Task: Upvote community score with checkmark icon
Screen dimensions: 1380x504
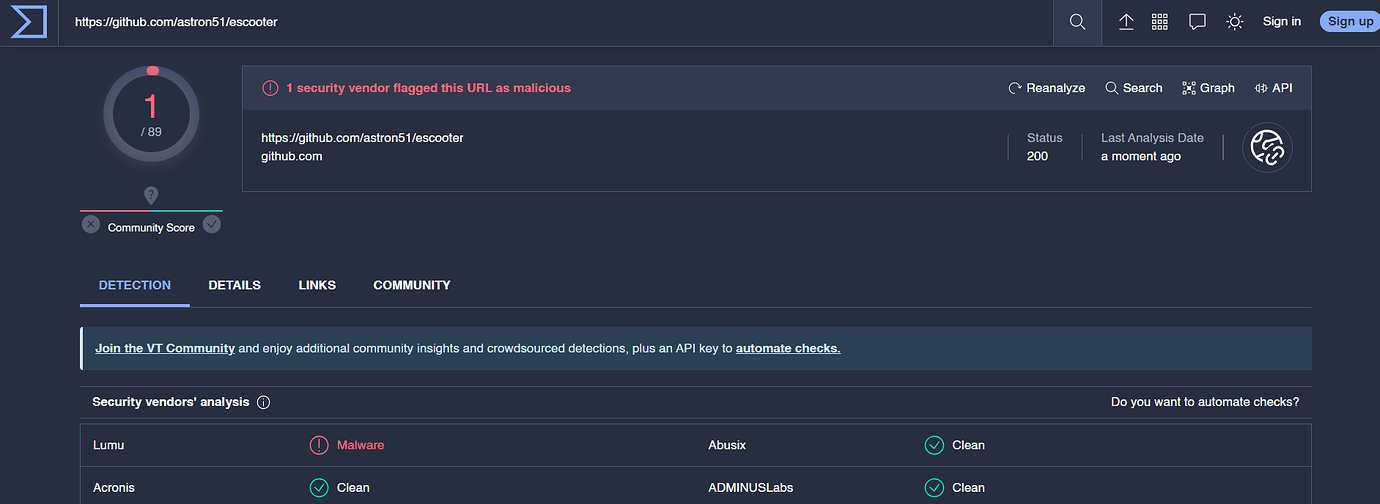Action: click(x=212, y=224)
